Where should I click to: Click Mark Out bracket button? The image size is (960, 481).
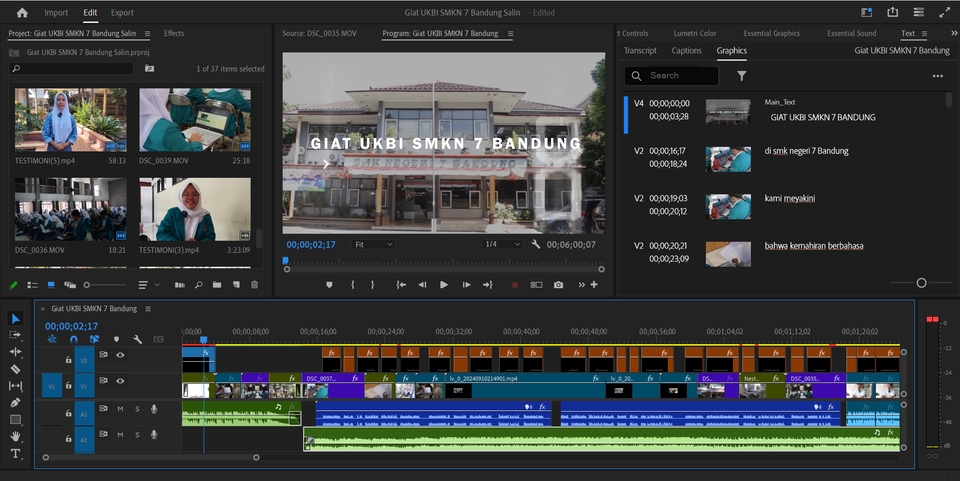[372, 285]
